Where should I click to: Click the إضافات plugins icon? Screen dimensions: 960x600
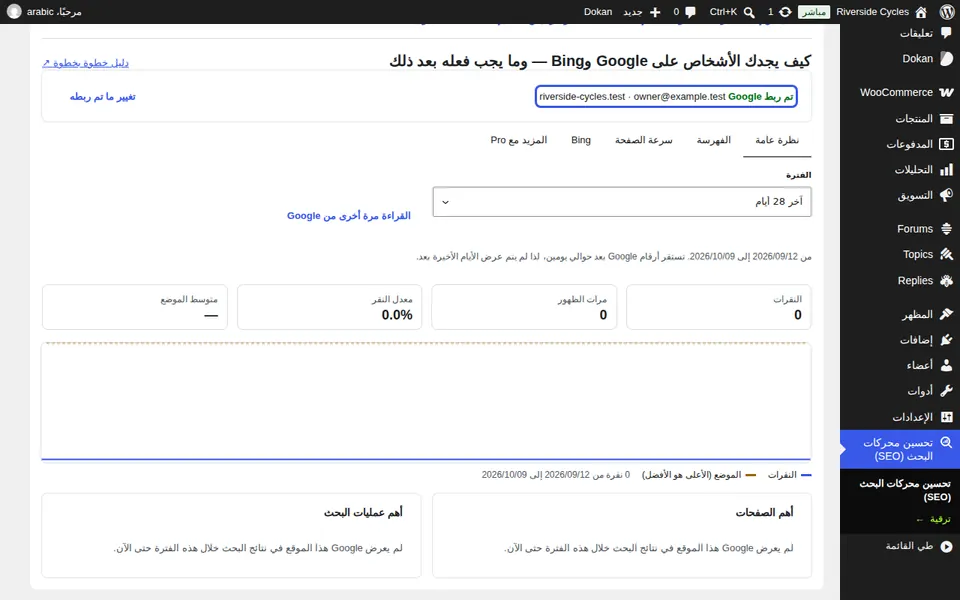tap(947, 340)
